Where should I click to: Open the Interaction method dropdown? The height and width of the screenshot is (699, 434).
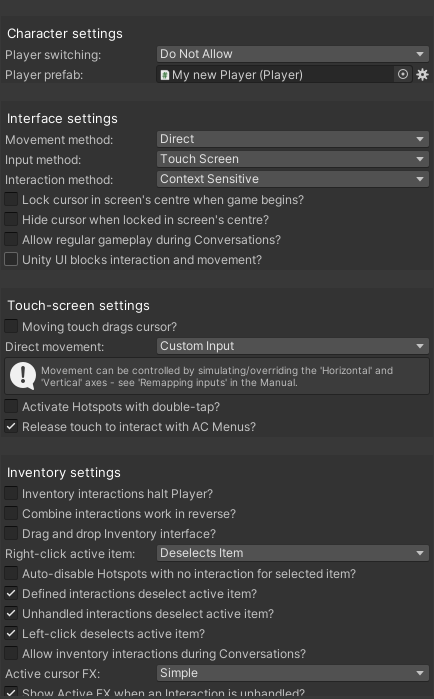tap(293, 179)
